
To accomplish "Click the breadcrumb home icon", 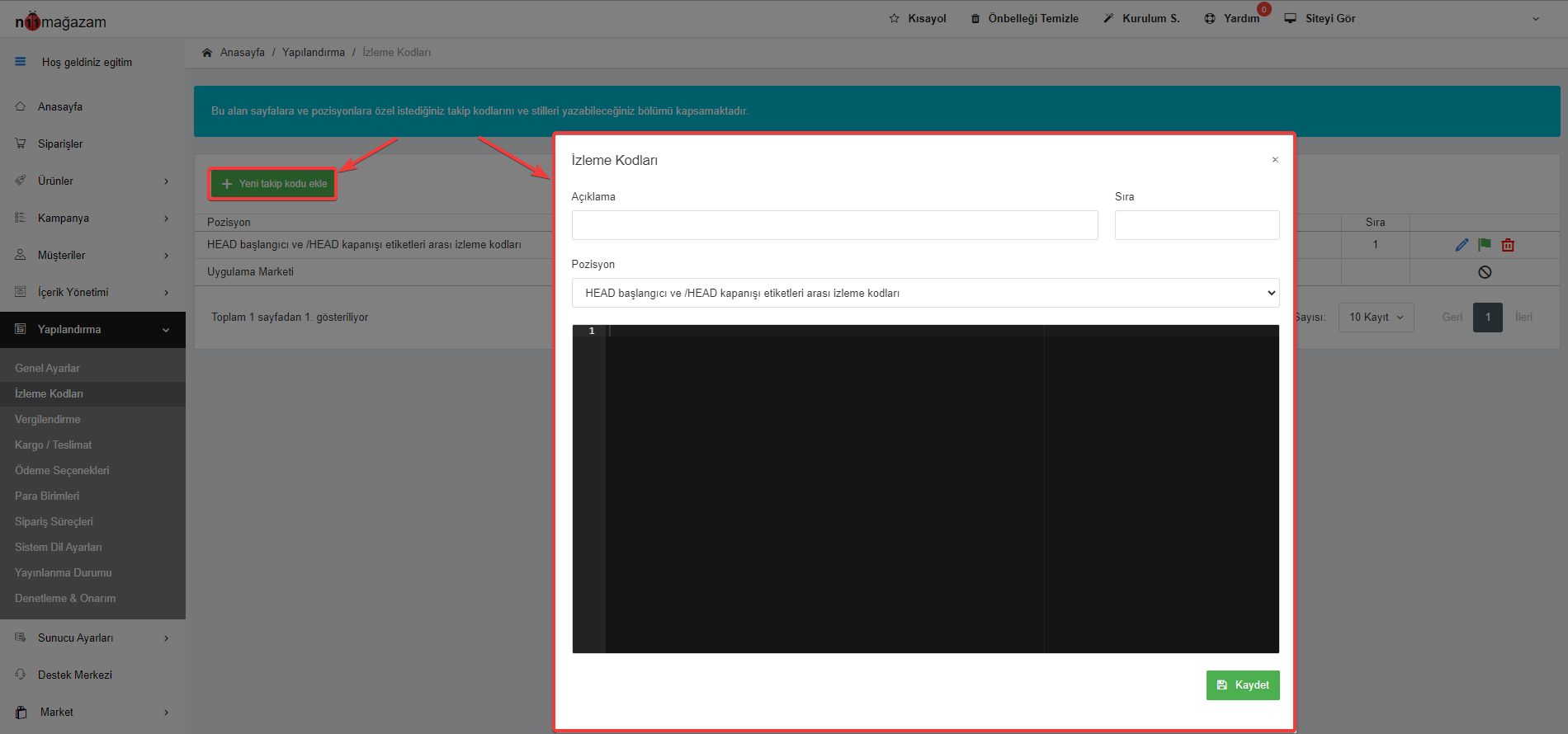I will click(207, 52).
